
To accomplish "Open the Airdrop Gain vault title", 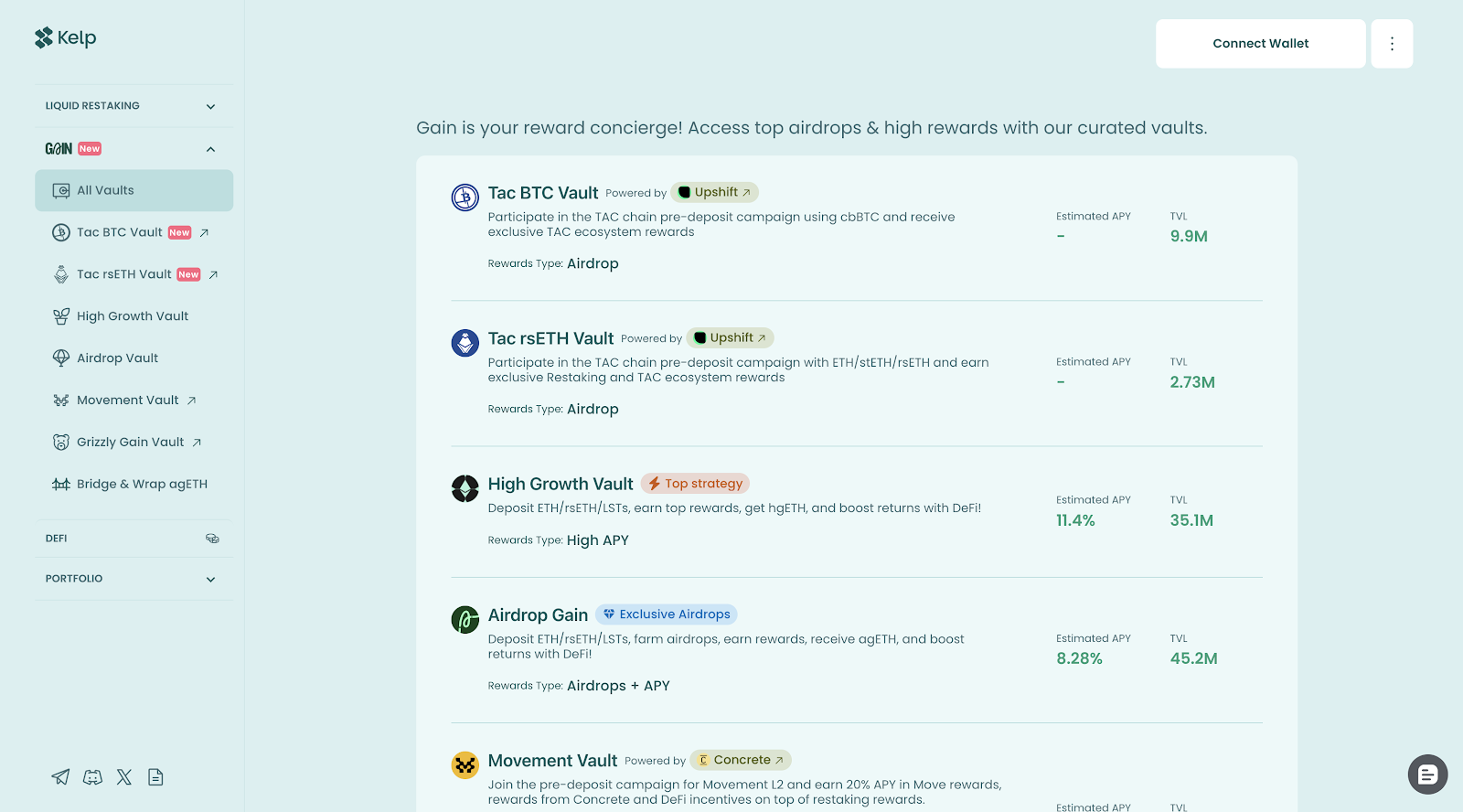I will click(x=538, y=615).
